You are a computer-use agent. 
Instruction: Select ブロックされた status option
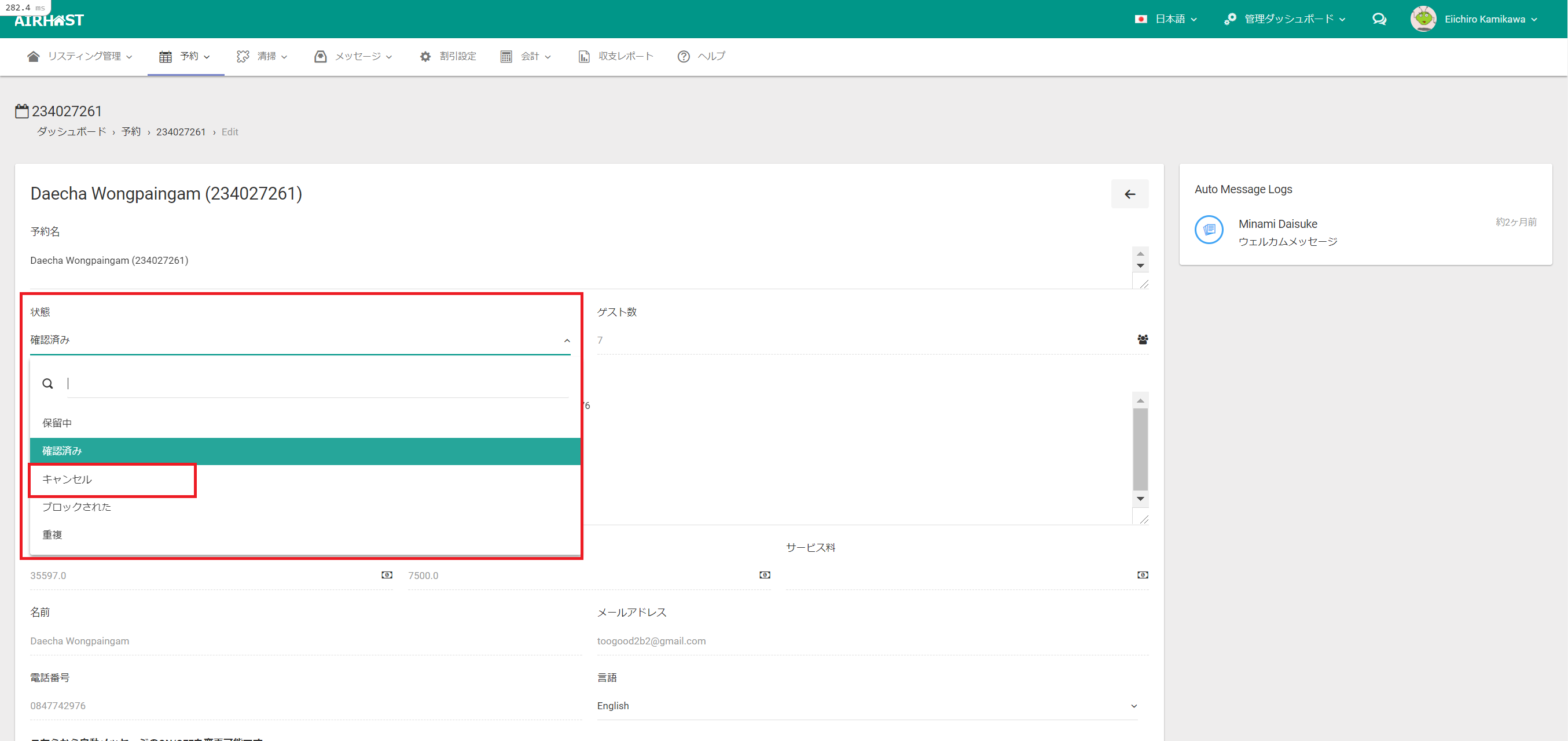pos(77,507)
